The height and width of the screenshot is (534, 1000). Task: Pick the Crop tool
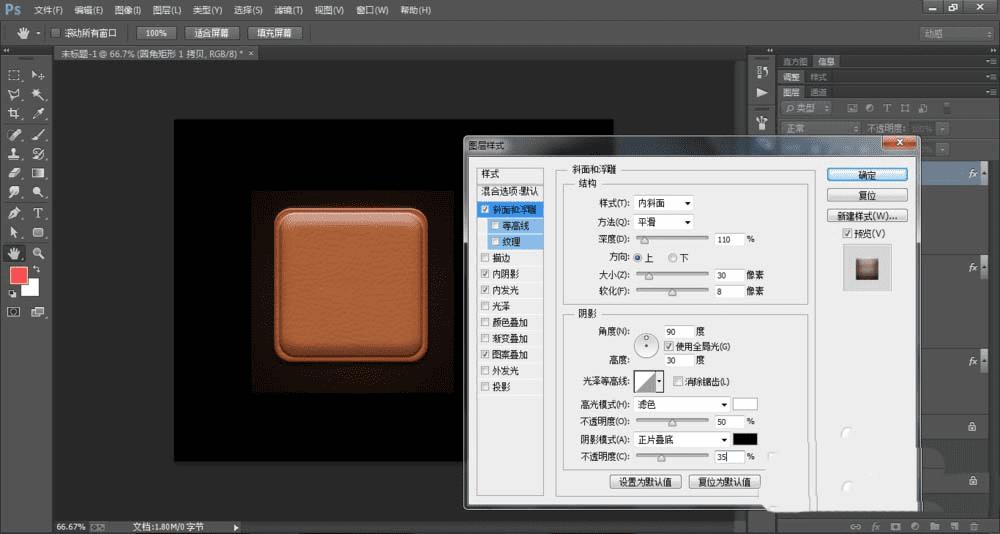[x=14, y=114]
